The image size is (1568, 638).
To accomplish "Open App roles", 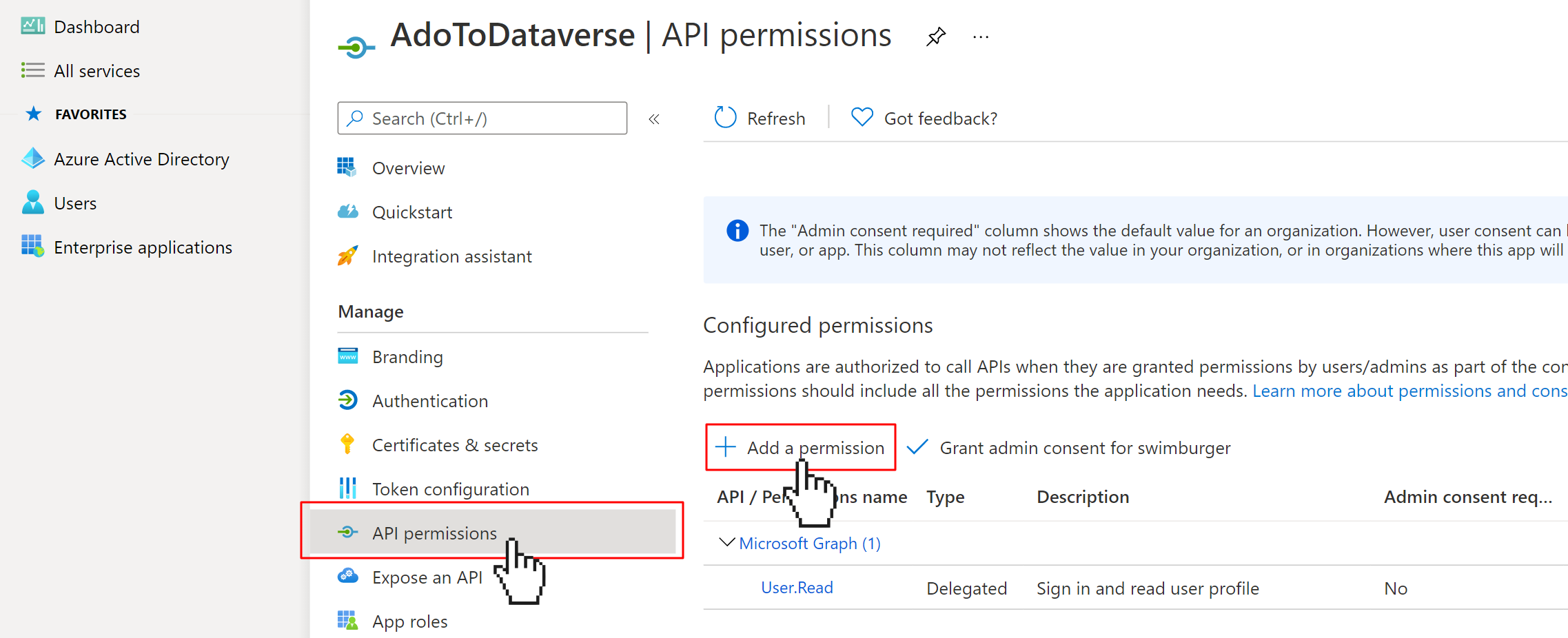I will [409, 621].
